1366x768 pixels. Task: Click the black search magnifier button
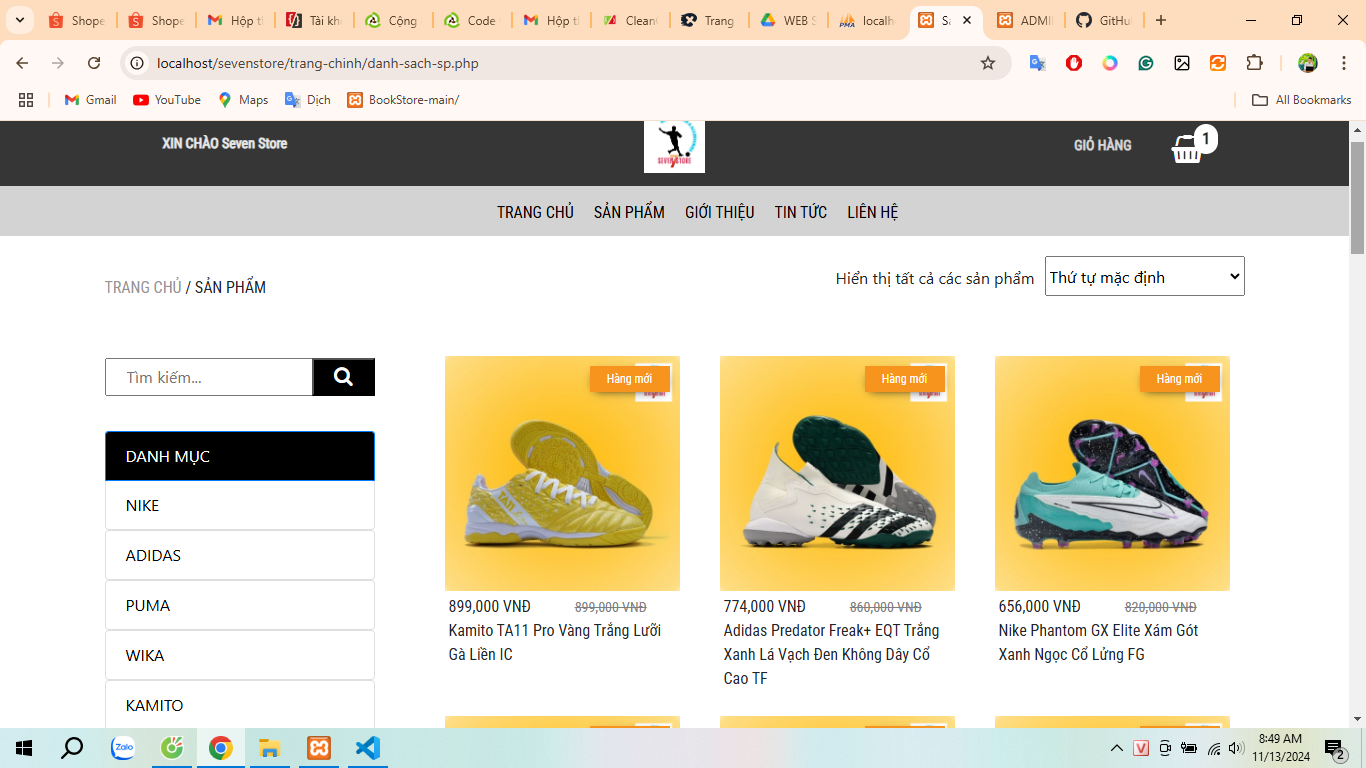344,377
